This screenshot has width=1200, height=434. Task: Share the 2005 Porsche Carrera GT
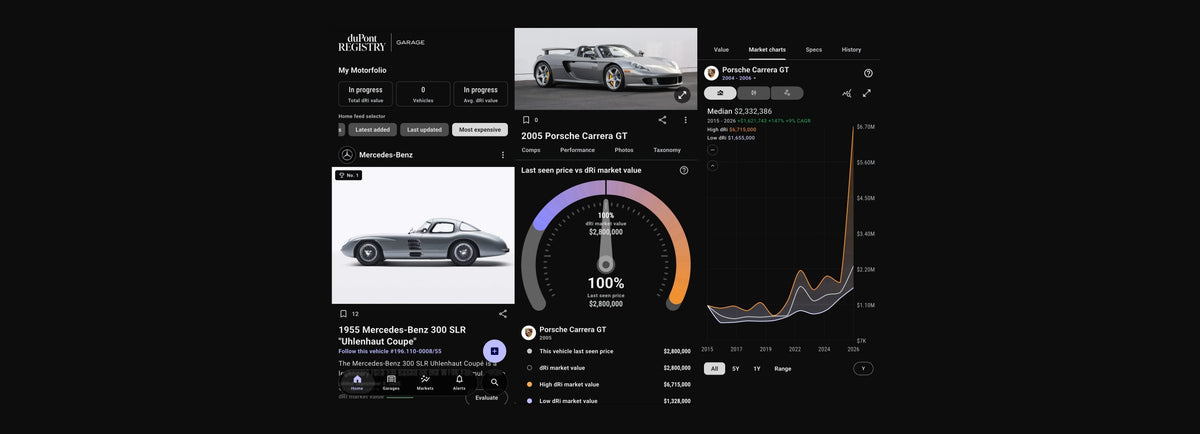point(662,119)
